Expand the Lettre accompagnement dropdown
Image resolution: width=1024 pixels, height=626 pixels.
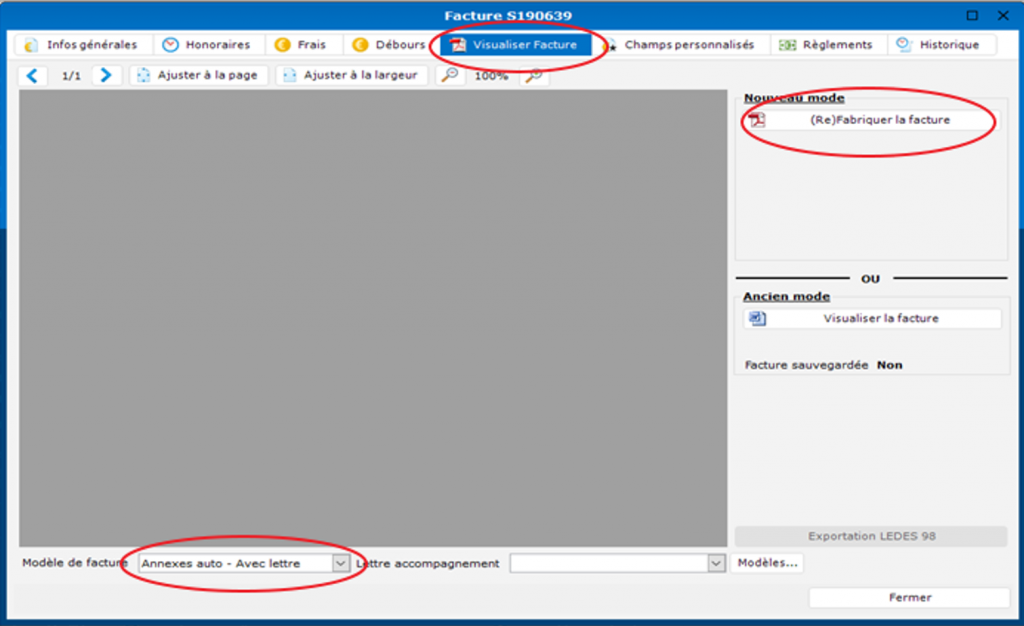tap(715, 564)
